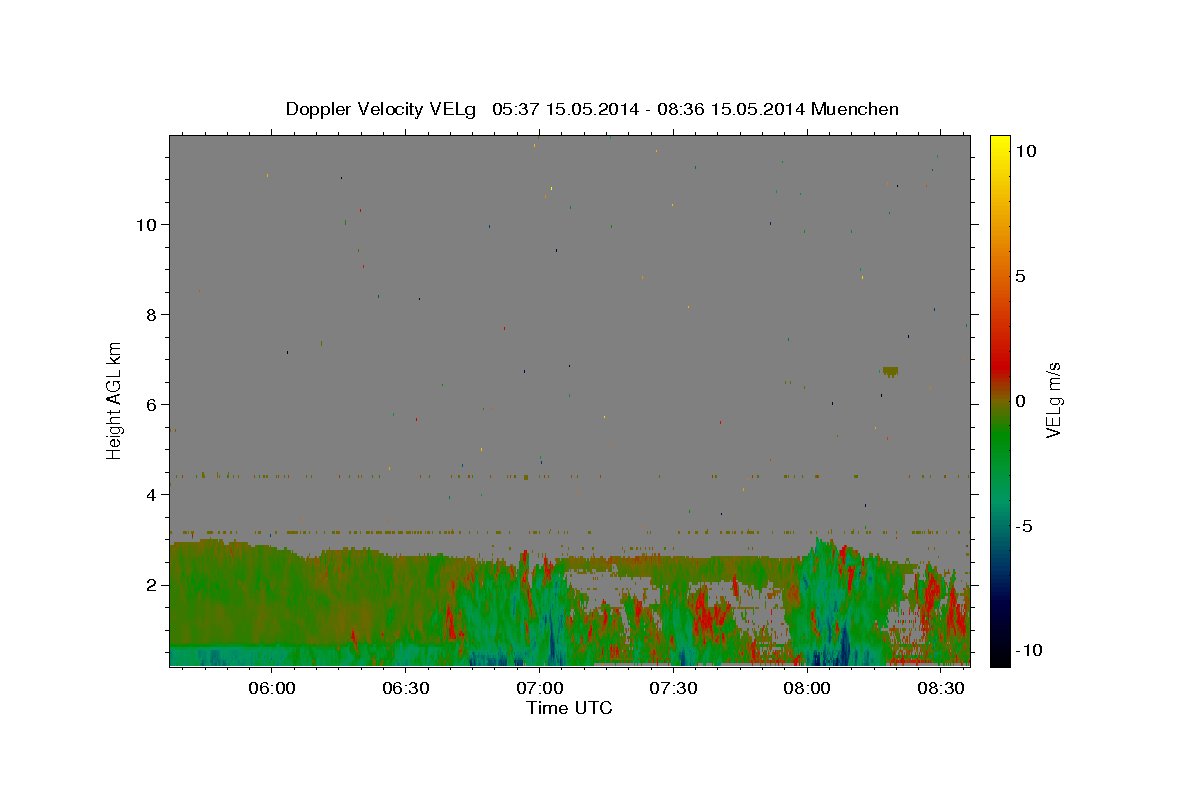1200x800 pixels.
Task: Click the 07:00 time axis label
Action: (x=540, y=688)
